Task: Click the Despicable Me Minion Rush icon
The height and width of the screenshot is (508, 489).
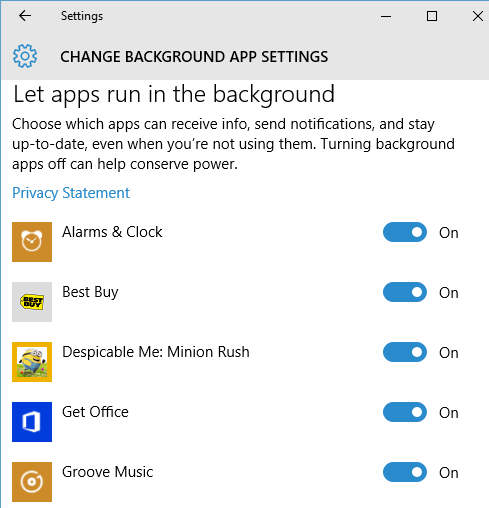Action: (x=32, y=362)
